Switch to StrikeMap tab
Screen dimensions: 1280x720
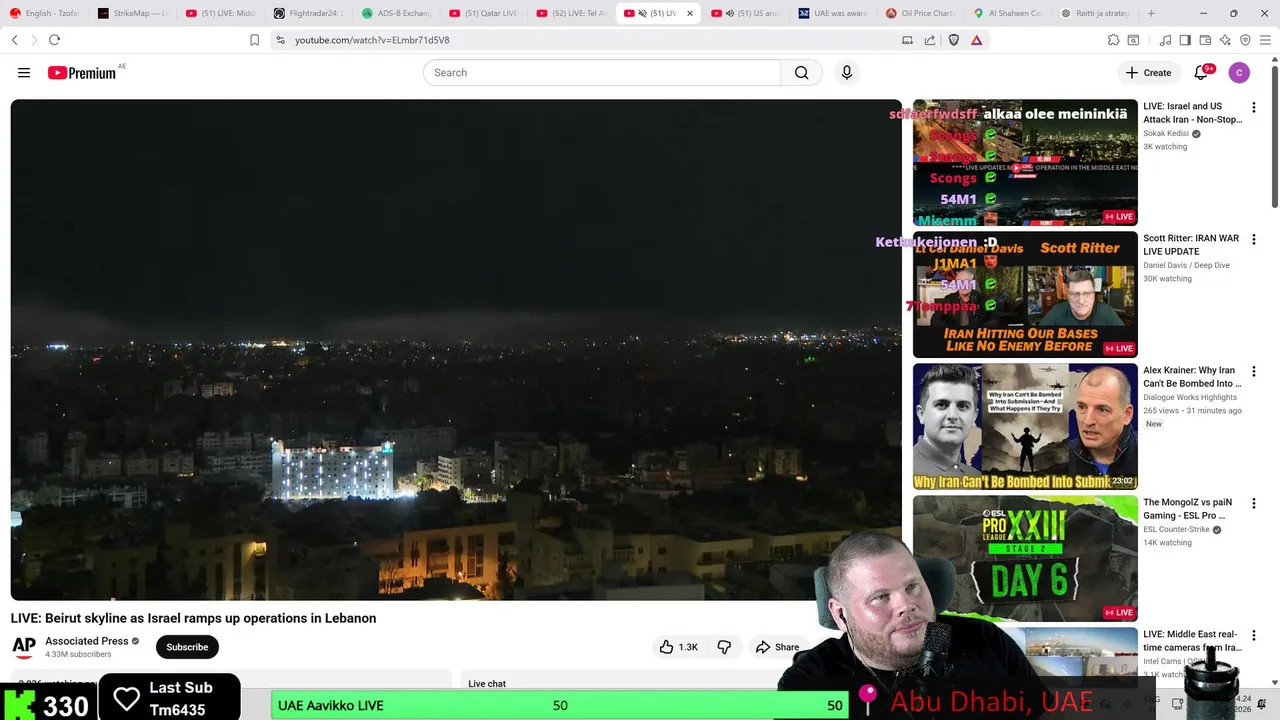132,13
